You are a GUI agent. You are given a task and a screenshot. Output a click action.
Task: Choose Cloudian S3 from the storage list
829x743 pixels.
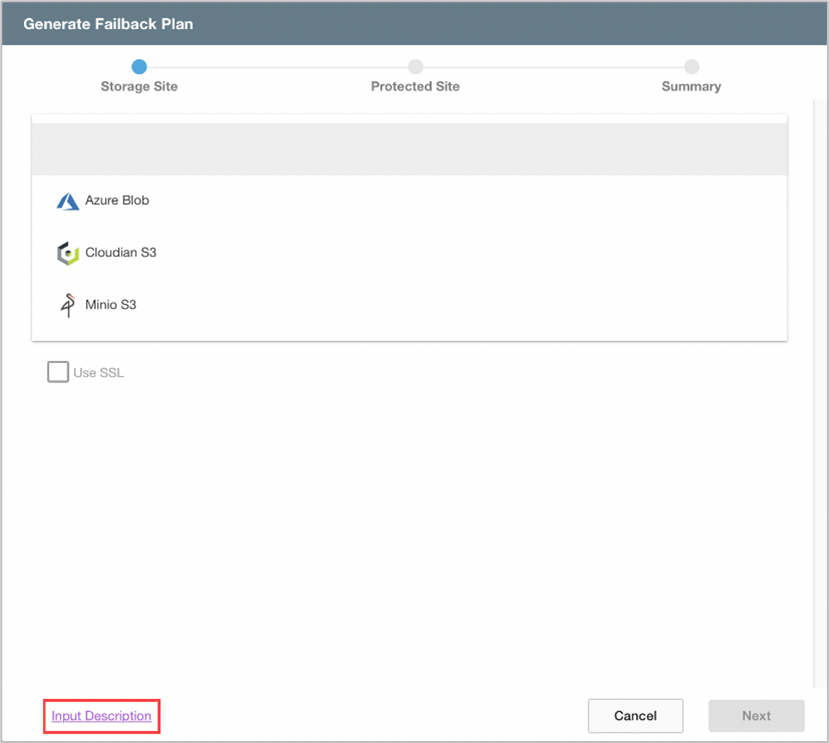120,253
